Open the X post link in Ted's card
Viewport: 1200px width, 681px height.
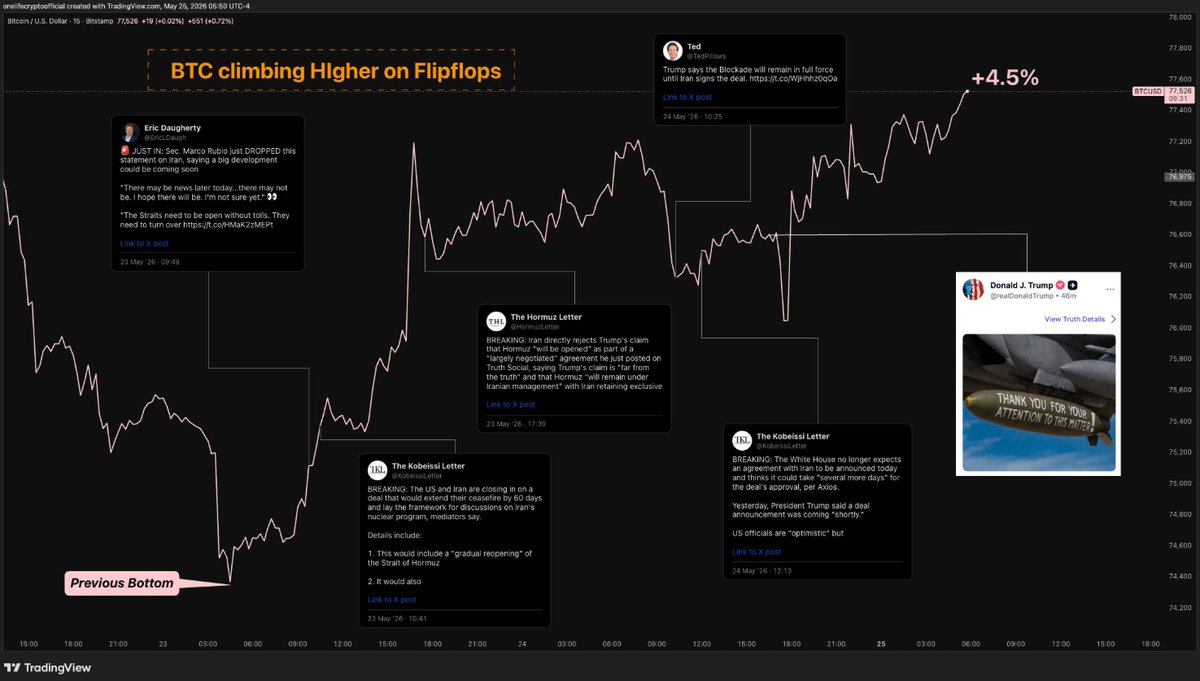coord(688,97)
